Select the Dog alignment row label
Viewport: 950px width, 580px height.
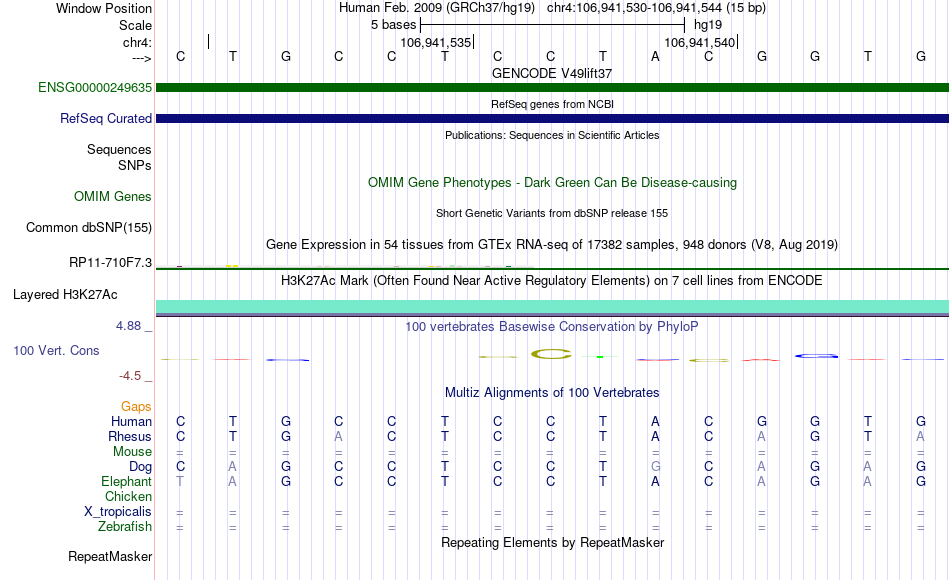tap(140, 467)
